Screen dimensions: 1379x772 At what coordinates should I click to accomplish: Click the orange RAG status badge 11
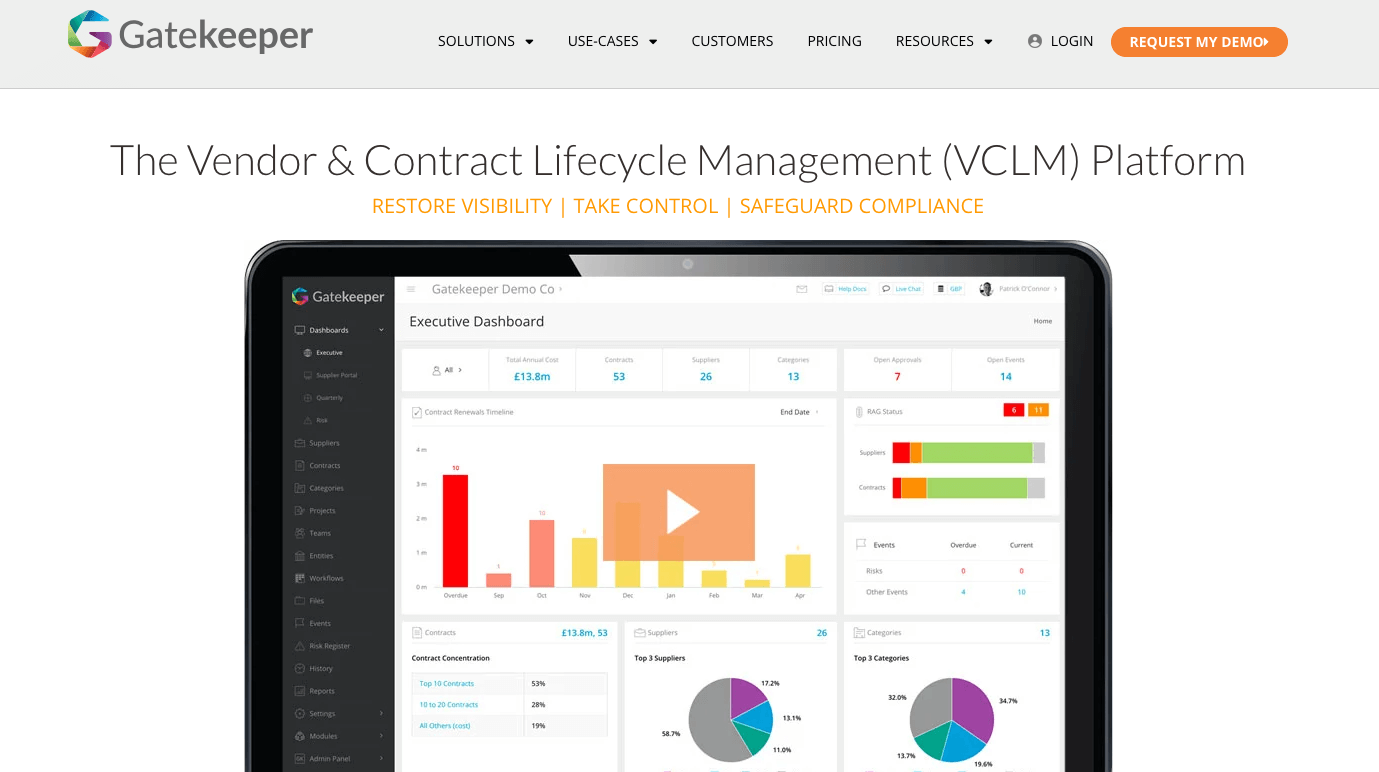pyautogui.click(x=1038, y=410)
